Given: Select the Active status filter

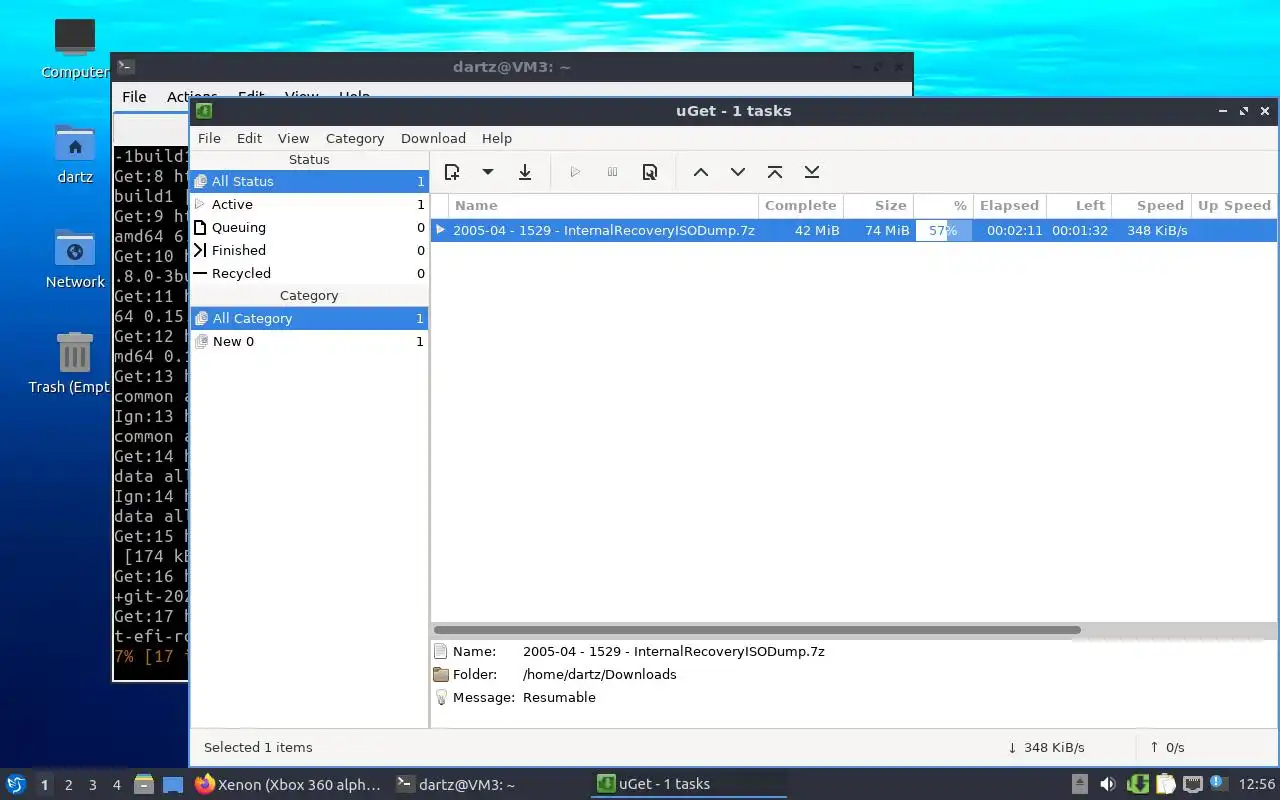Looking at the screenshot, I should pos(309,204).
